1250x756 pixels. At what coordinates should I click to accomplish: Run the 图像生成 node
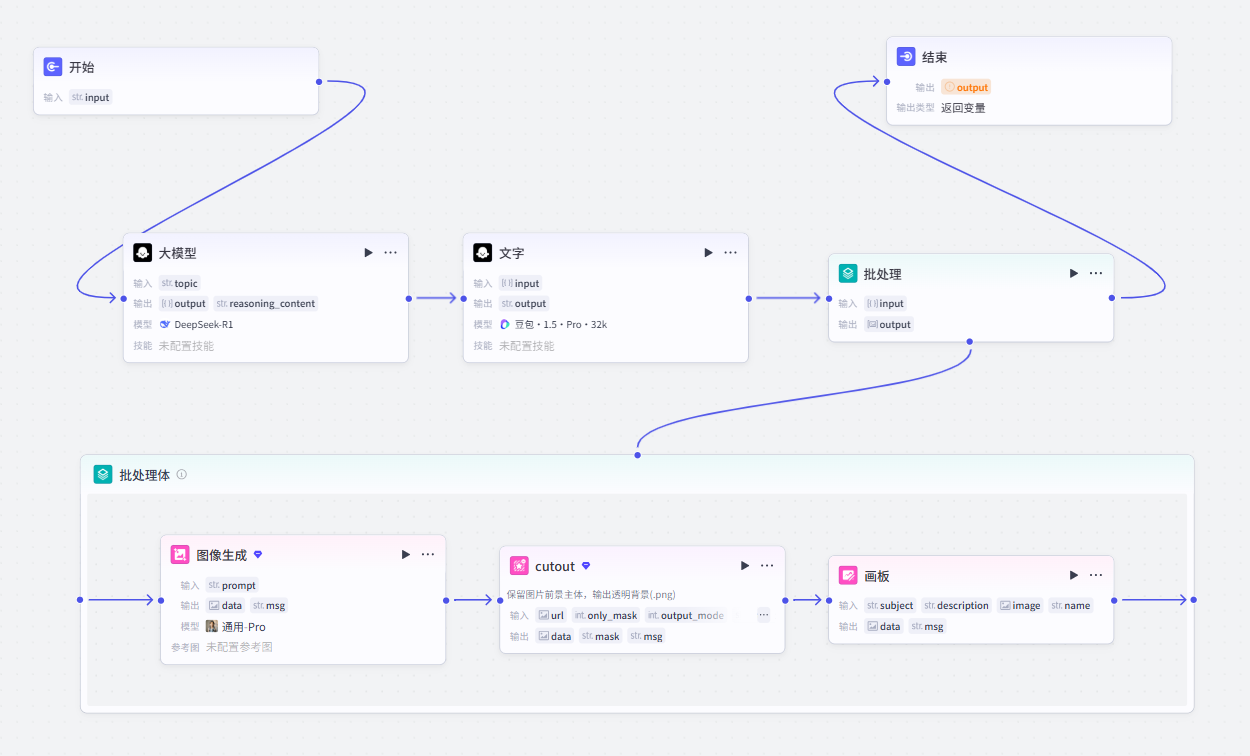click(406, 554)
